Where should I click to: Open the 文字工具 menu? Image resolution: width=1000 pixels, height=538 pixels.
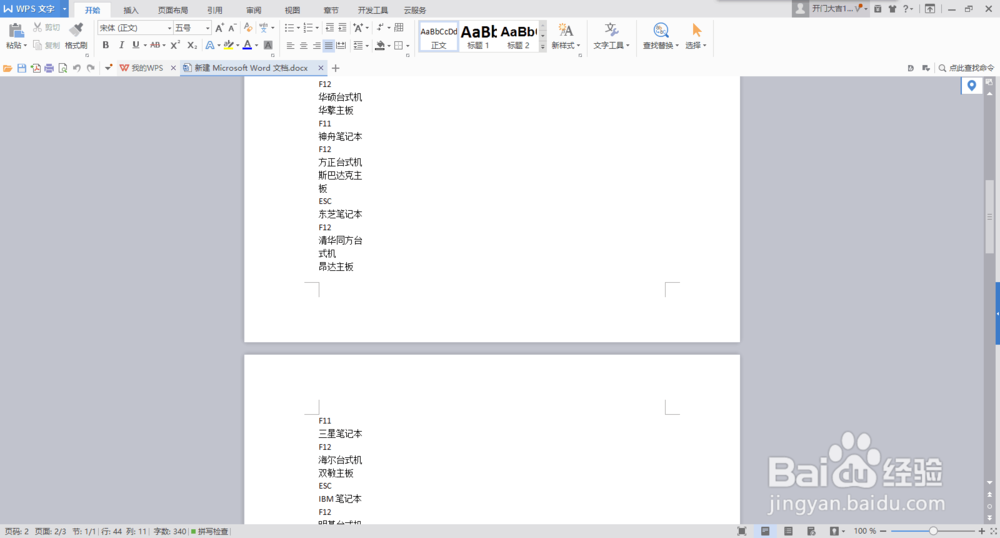[x=611, y=36]
